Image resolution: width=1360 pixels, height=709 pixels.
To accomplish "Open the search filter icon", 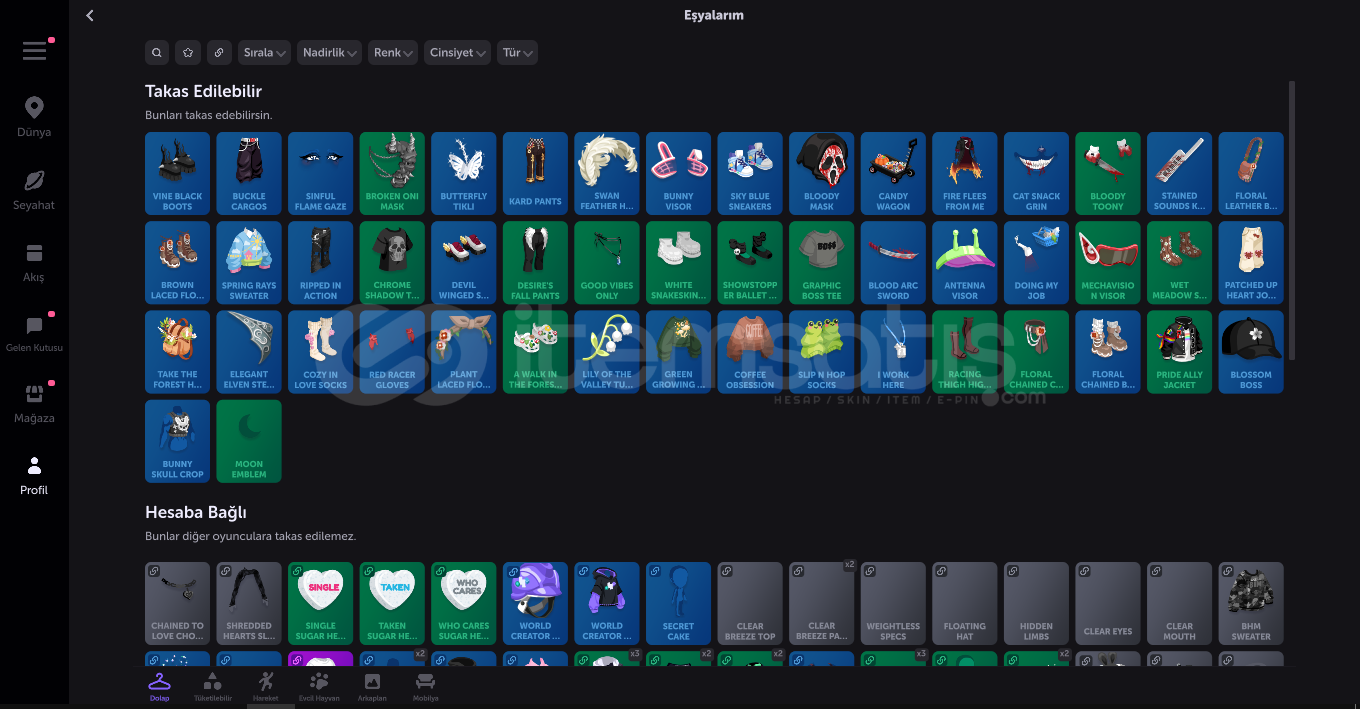I will pos(157,53).
